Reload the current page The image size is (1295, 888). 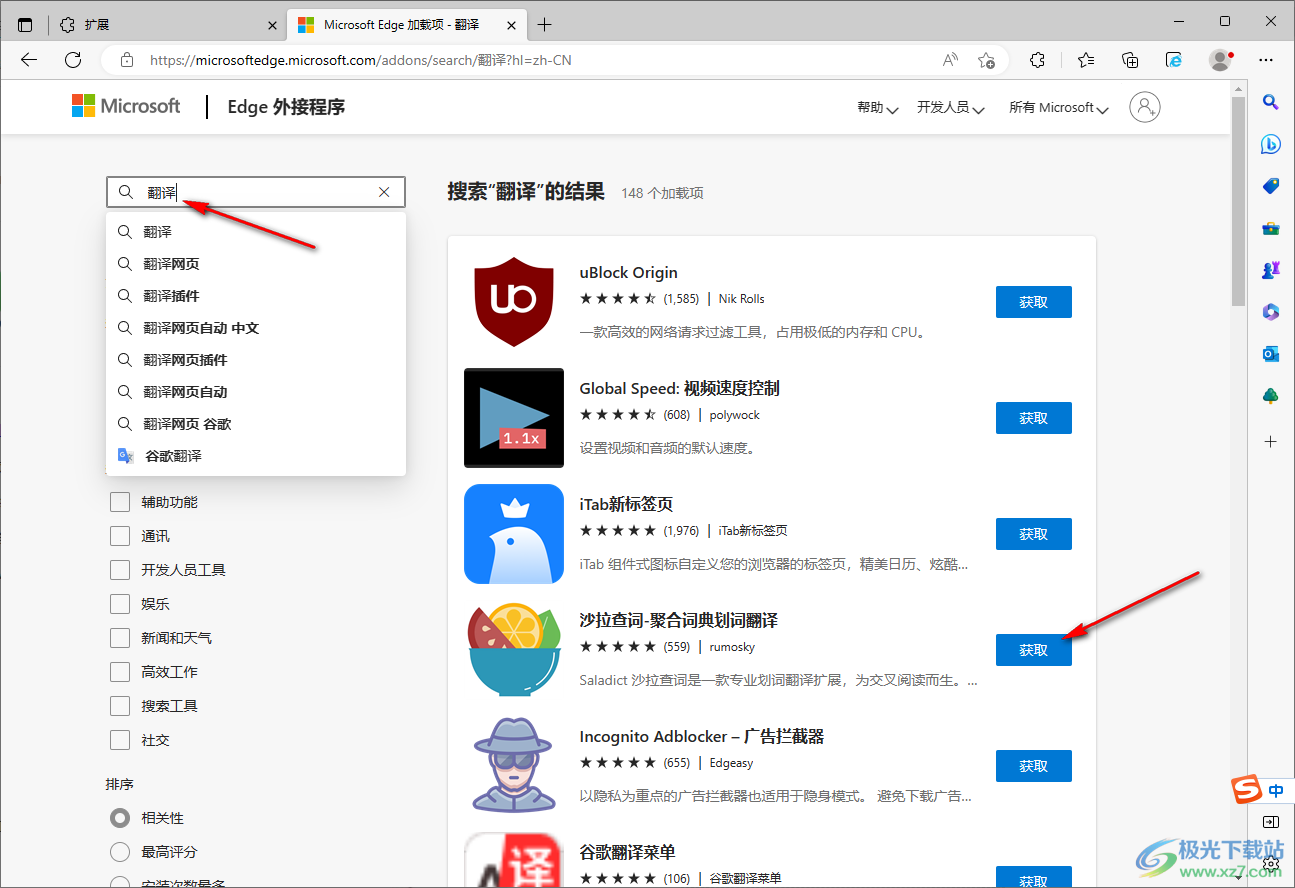point(73,60)
